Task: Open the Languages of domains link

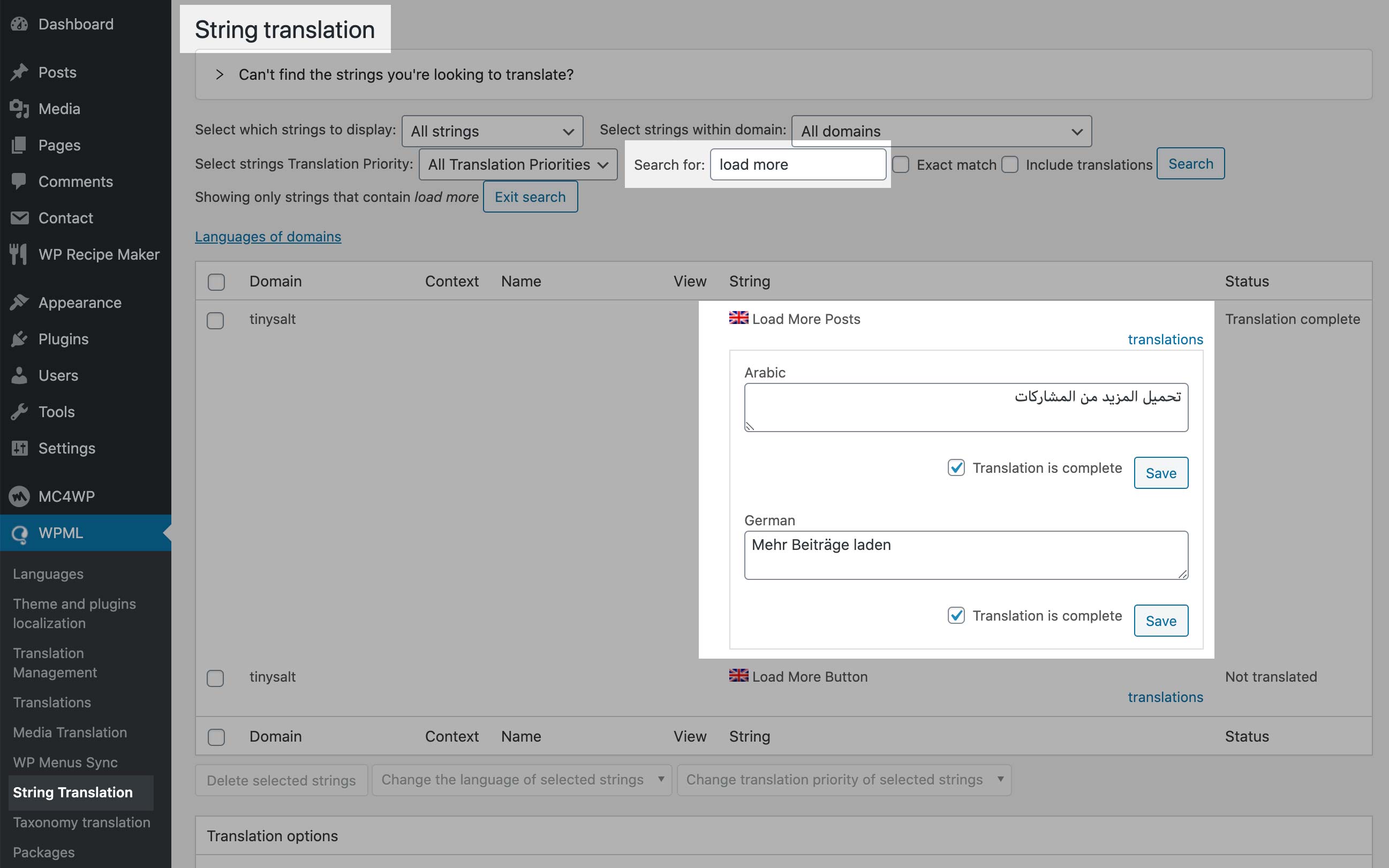Action: click(268, 236)
